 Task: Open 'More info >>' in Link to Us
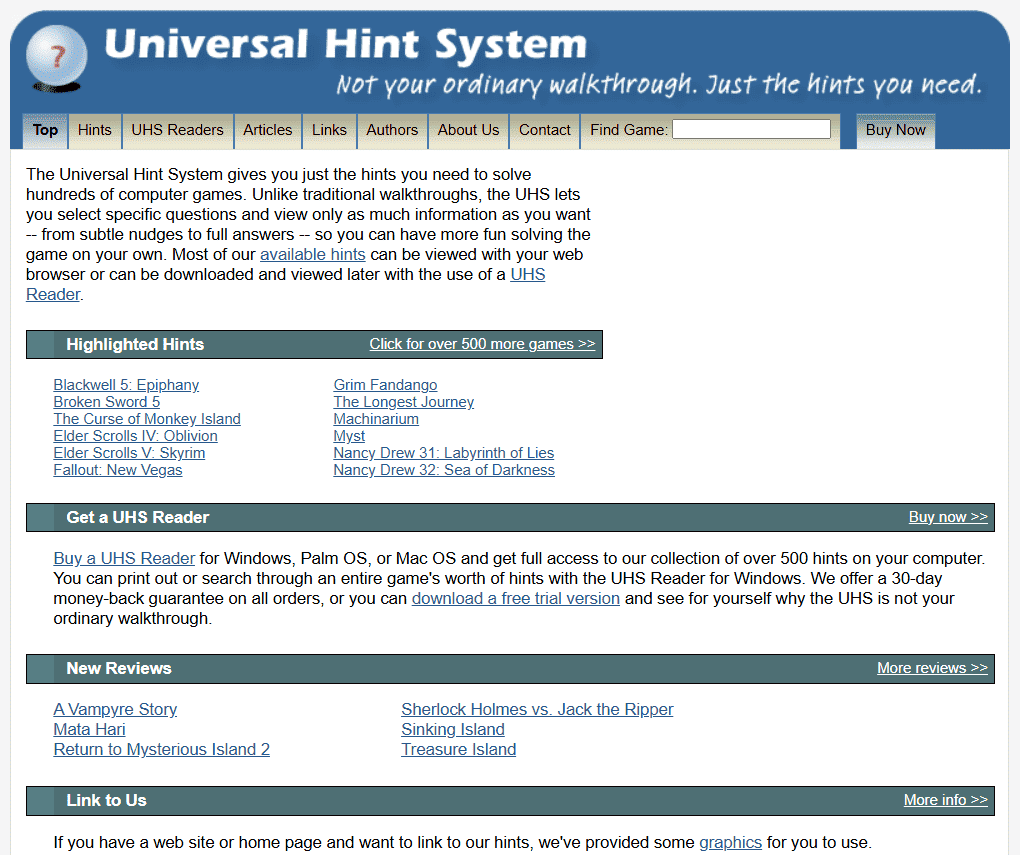pyautogui.click(x=945, y=800)
